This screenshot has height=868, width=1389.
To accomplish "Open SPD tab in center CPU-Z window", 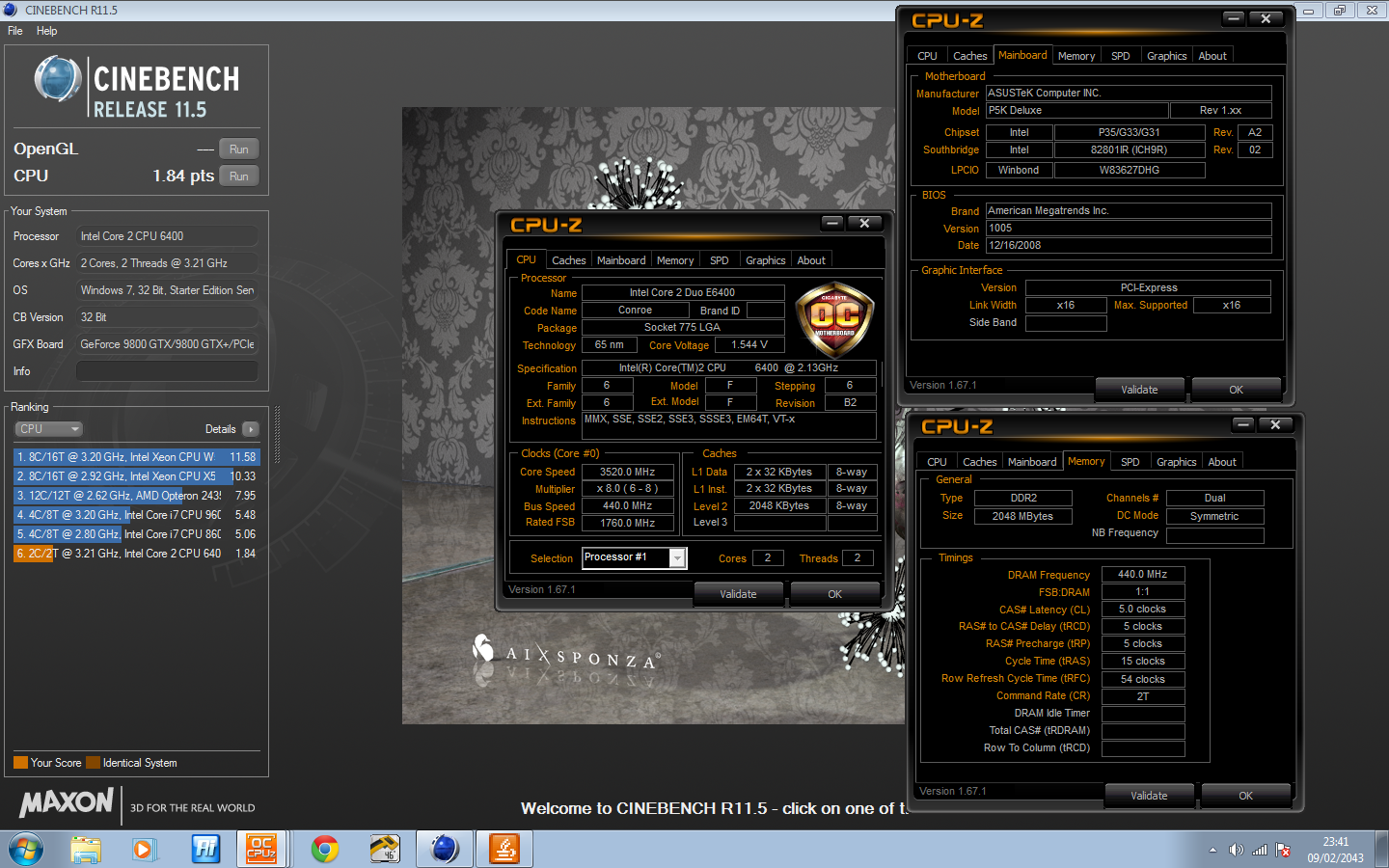I will (720, 260).
